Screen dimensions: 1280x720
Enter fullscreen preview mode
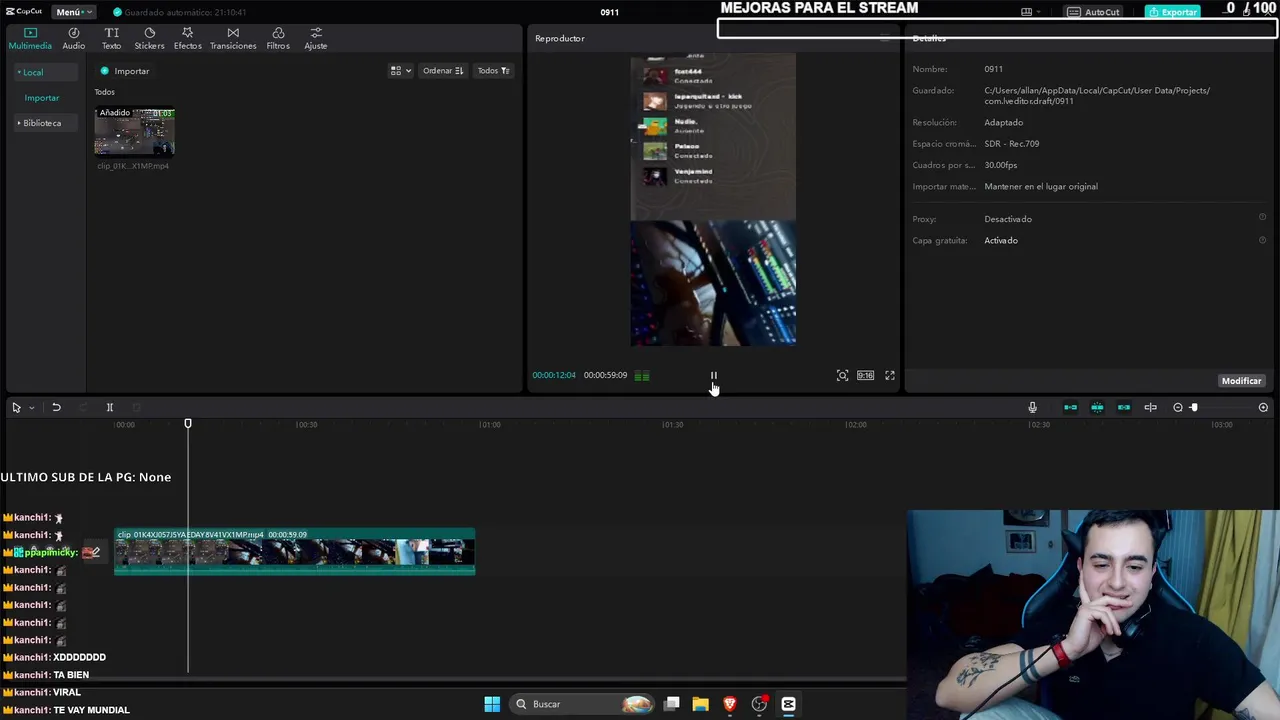[890, 376]
